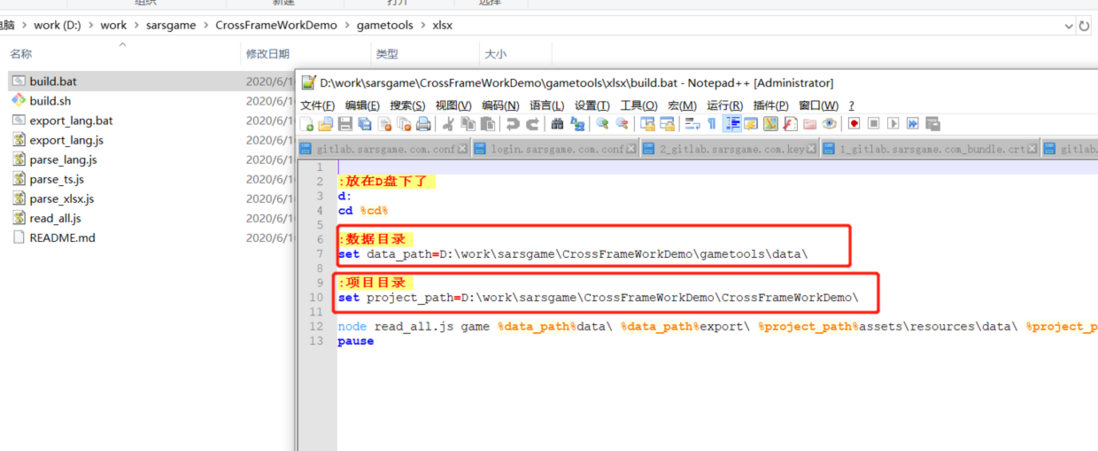1098x451 pixels.
Task: Click the Close All toolbar icon
Action: pyautogui.click(x=404, y=124)
